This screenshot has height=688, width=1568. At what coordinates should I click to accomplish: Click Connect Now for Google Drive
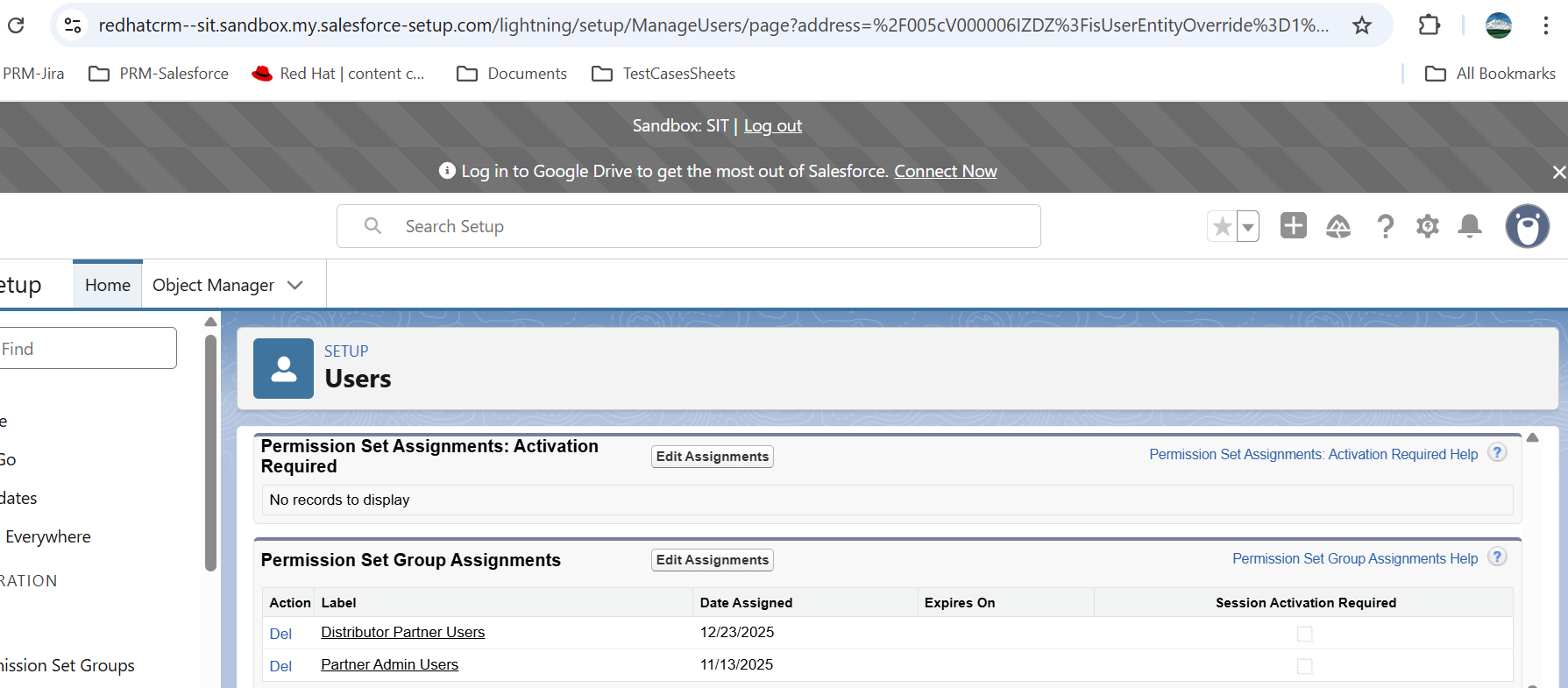pos(946,171)
